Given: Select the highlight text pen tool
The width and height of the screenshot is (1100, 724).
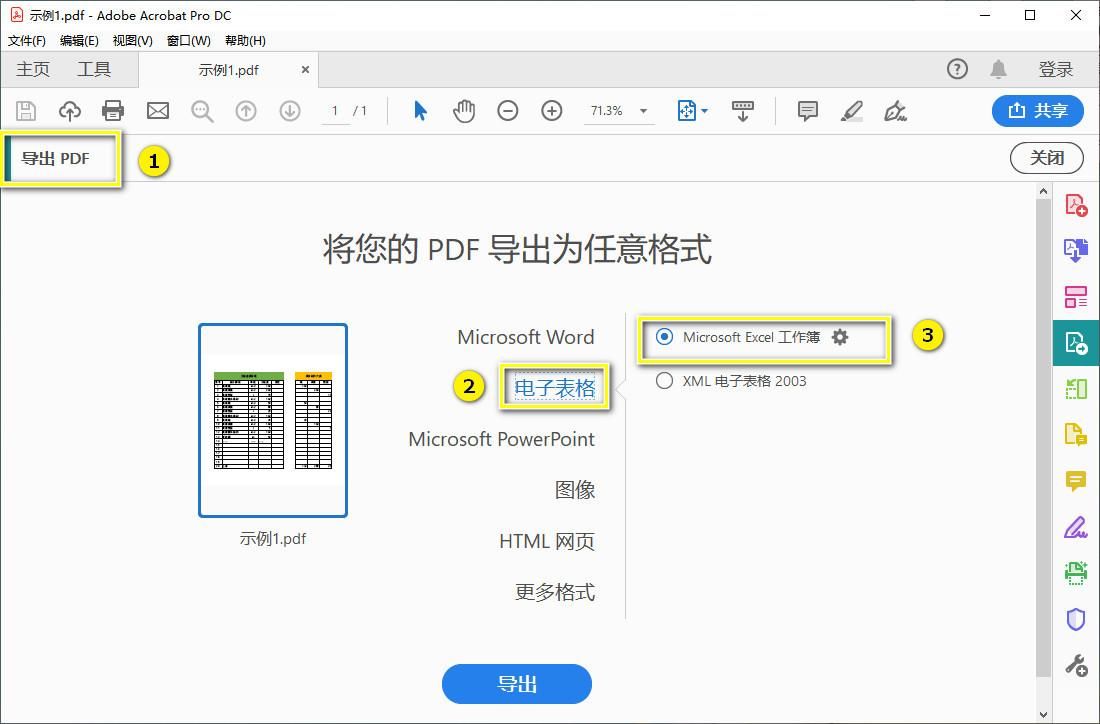Looking at the screenshot, I should (x=852, y=111).
